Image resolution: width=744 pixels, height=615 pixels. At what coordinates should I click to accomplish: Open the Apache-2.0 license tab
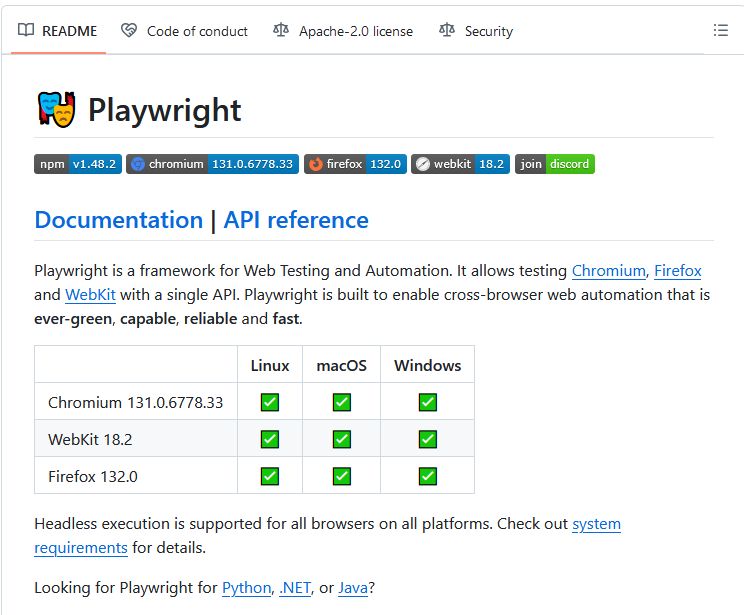(343, 31)
